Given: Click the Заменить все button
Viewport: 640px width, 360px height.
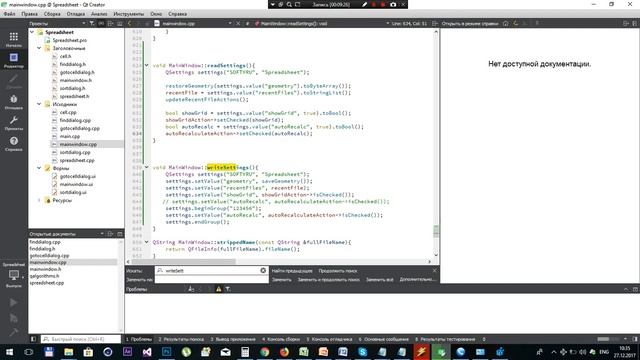Looking at the screenshot, I should click(380, 280).
